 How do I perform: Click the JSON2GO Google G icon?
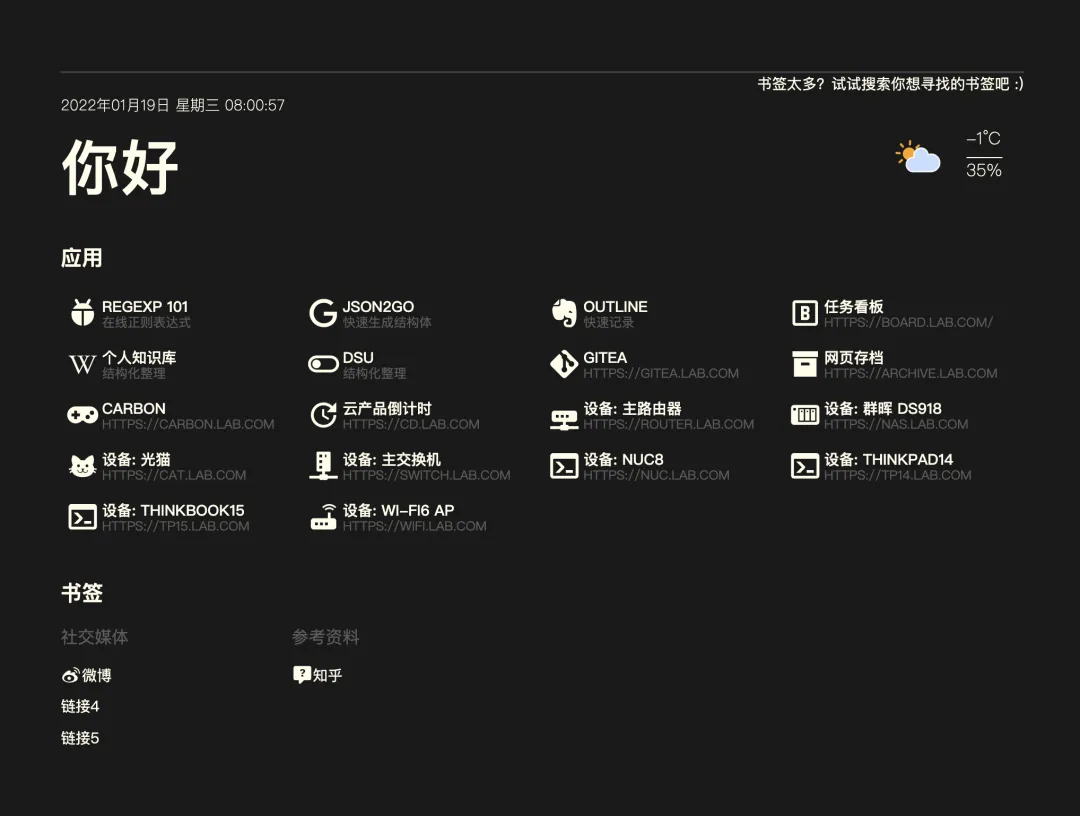coord(322,313)
